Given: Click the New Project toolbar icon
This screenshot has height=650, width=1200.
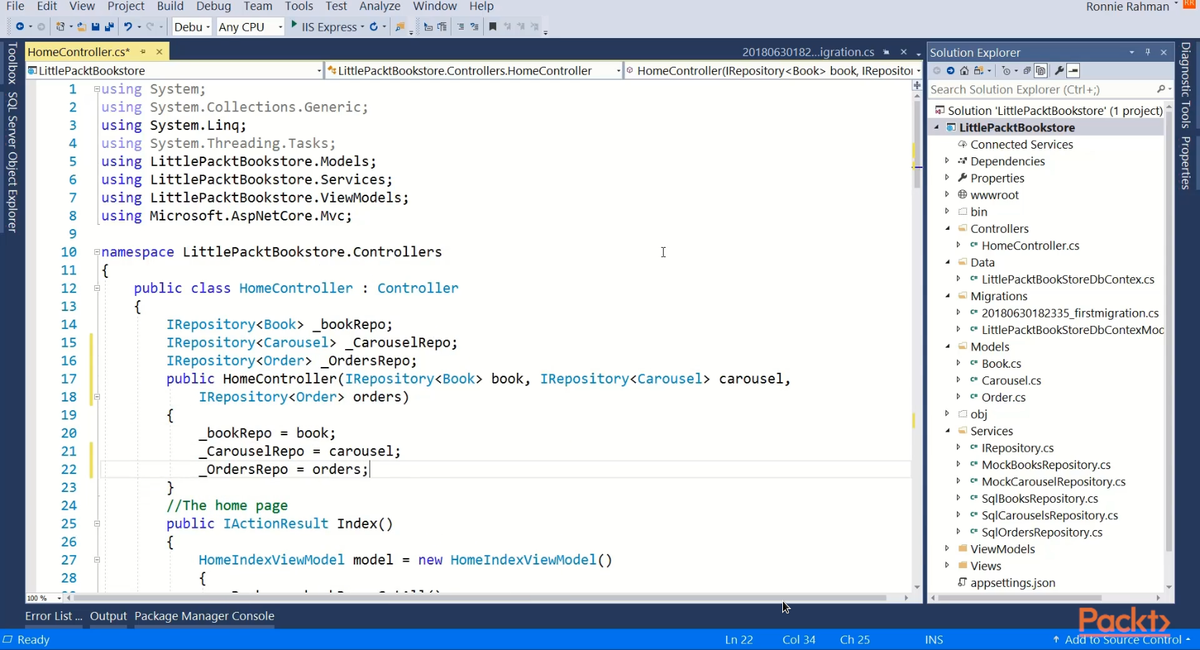Looking at the screenshot, I should tap(60, 26).
